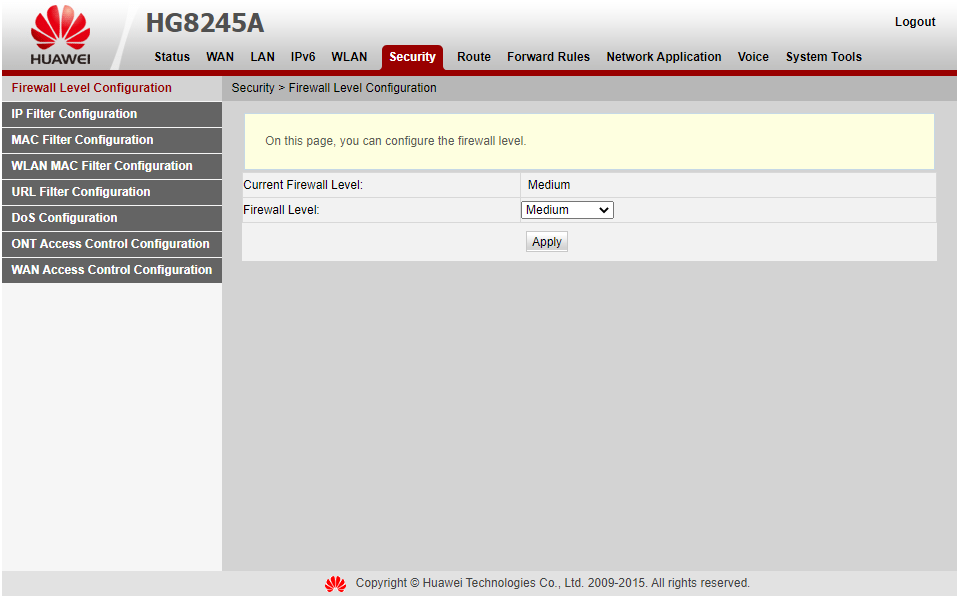The width and height of the screenshot is (960, 601).
Task: Switch to the Status tab
Action: 171,57
